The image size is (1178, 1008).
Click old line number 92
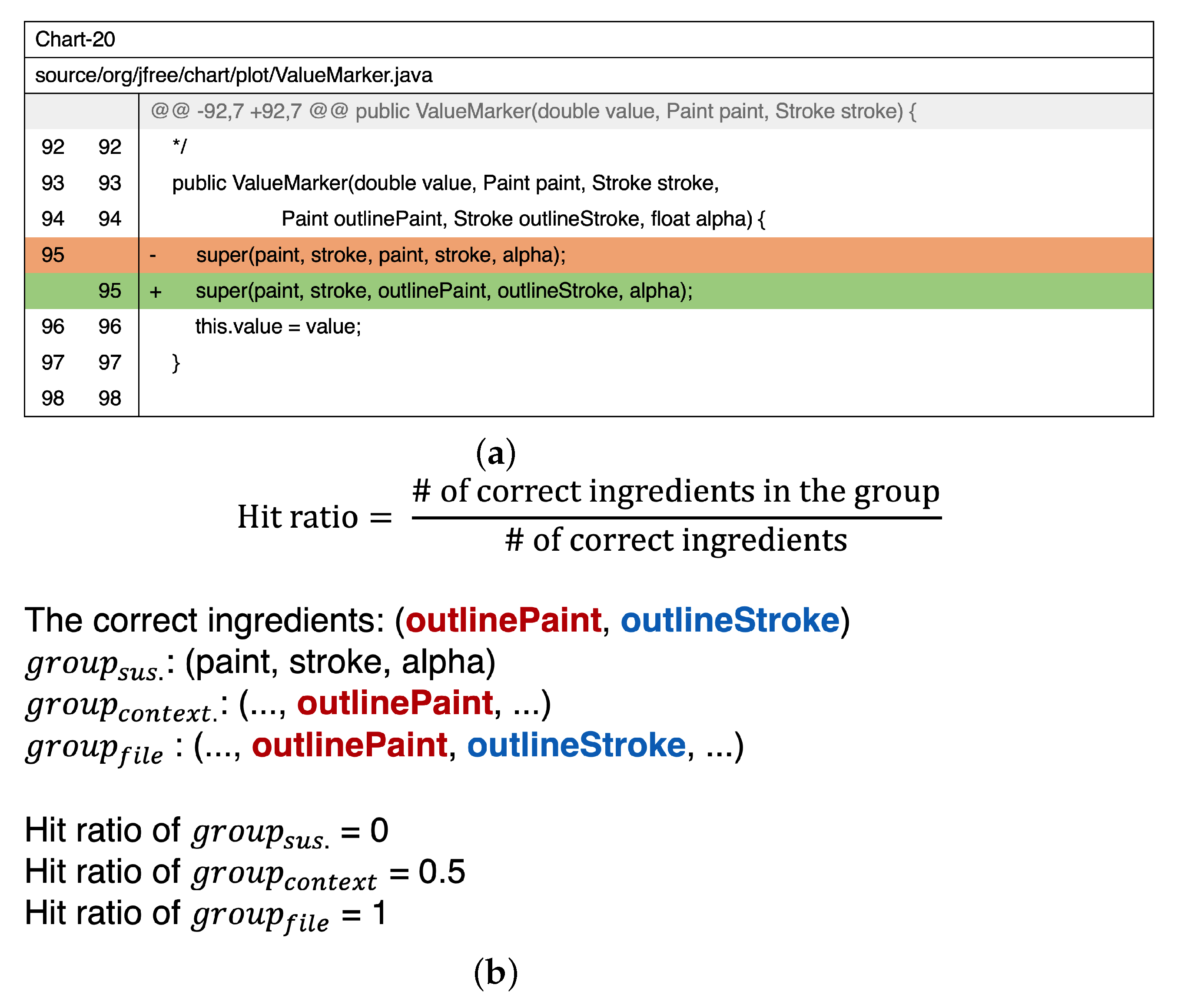click(x=52, y=147)
